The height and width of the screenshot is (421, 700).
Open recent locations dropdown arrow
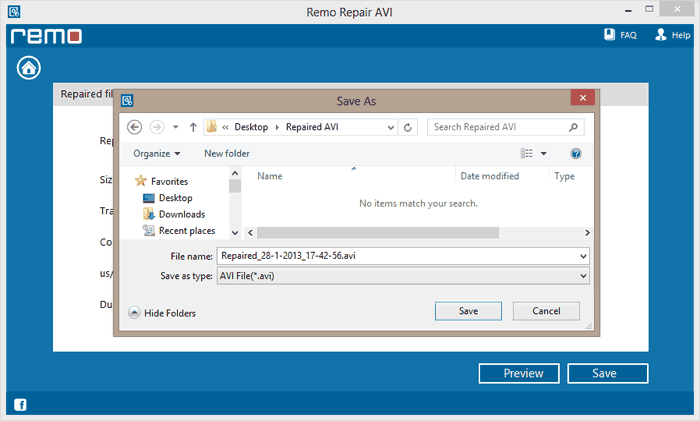[x=176, y=127]
